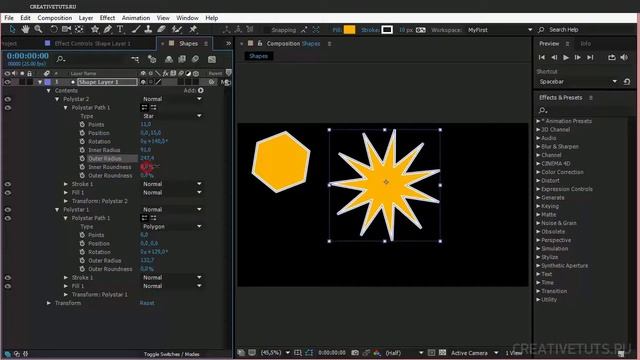Go to first frame in Preview panel
Screen dimensions: 640x360
click(x=542, y=58)
